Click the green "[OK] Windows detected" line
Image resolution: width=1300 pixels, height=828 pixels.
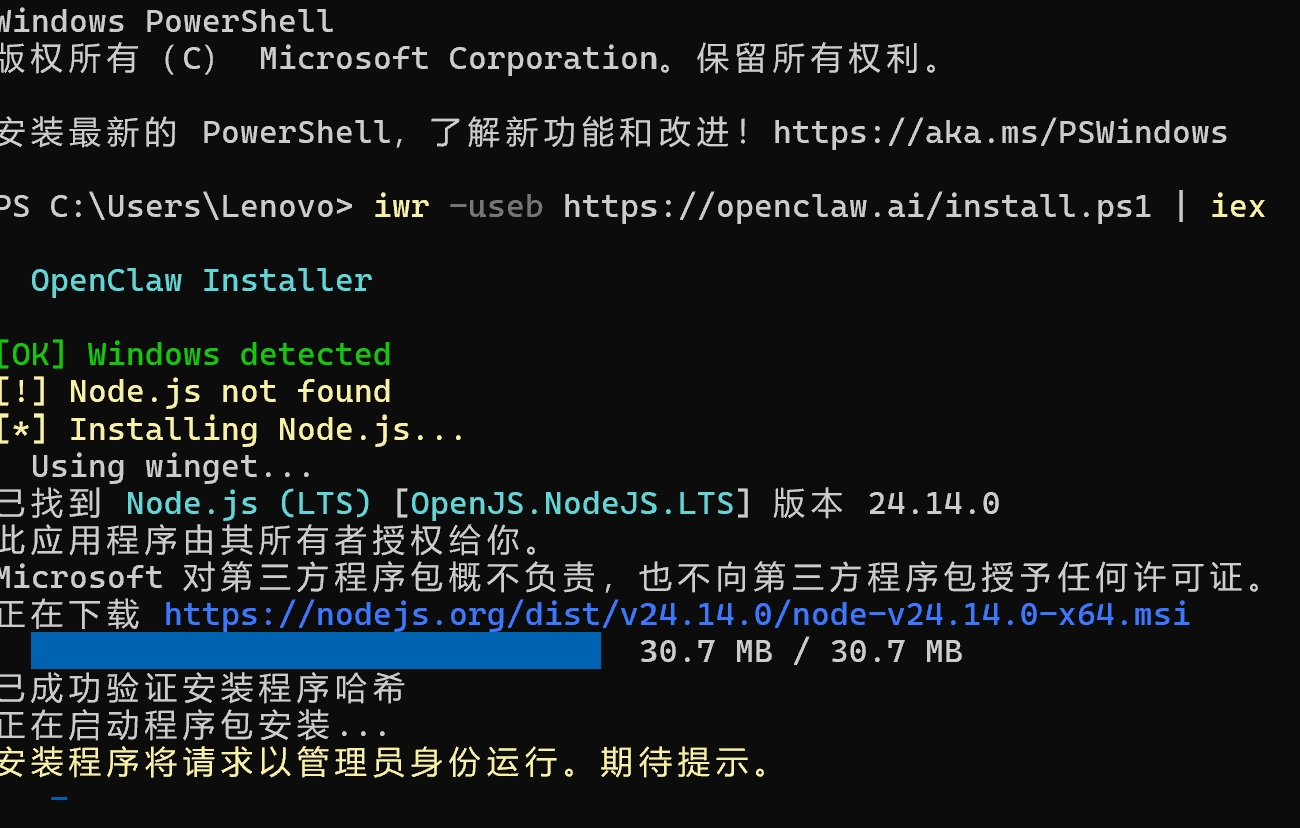coord(195,355)
